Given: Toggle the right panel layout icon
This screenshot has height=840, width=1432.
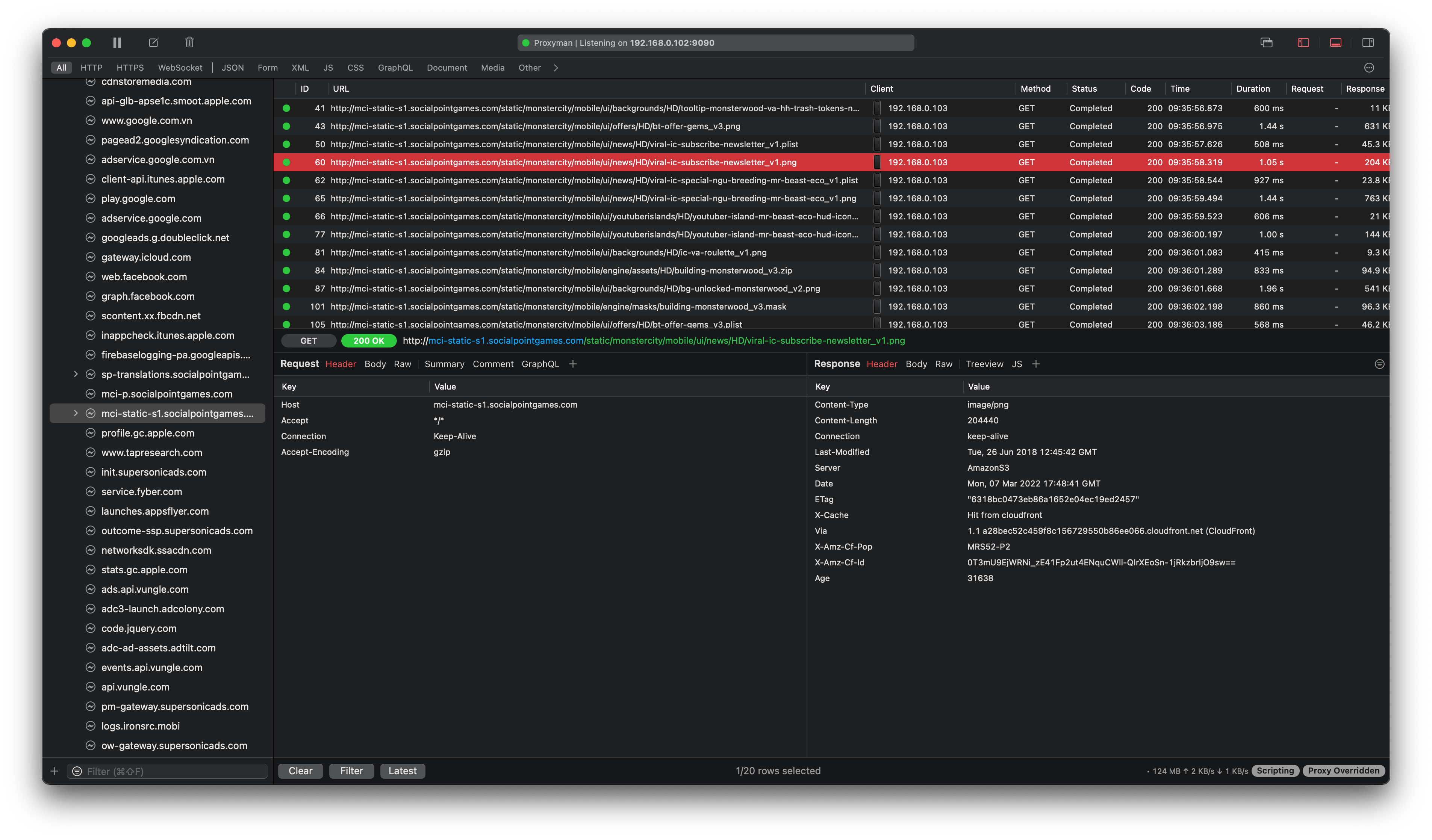Looking at the screenshot, I should pos(1368,42).
